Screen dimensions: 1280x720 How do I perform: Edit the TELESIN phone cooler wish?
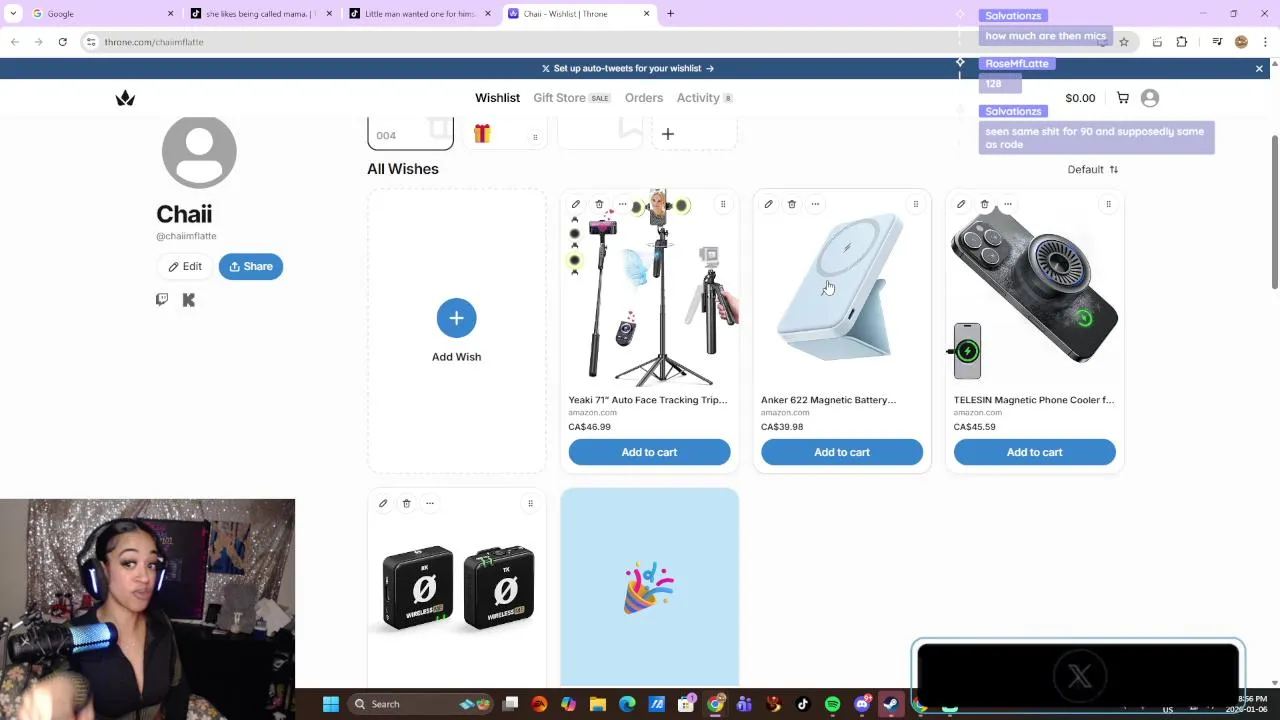[961, 204]
